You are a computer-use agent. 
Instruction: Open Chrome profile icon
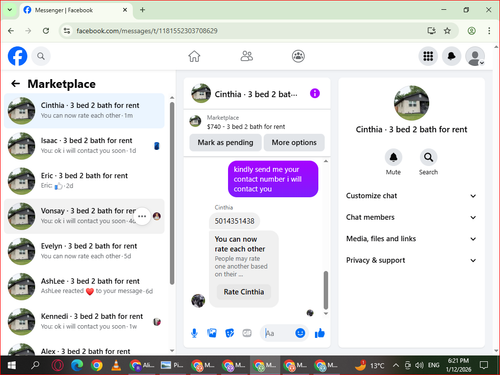471,31
